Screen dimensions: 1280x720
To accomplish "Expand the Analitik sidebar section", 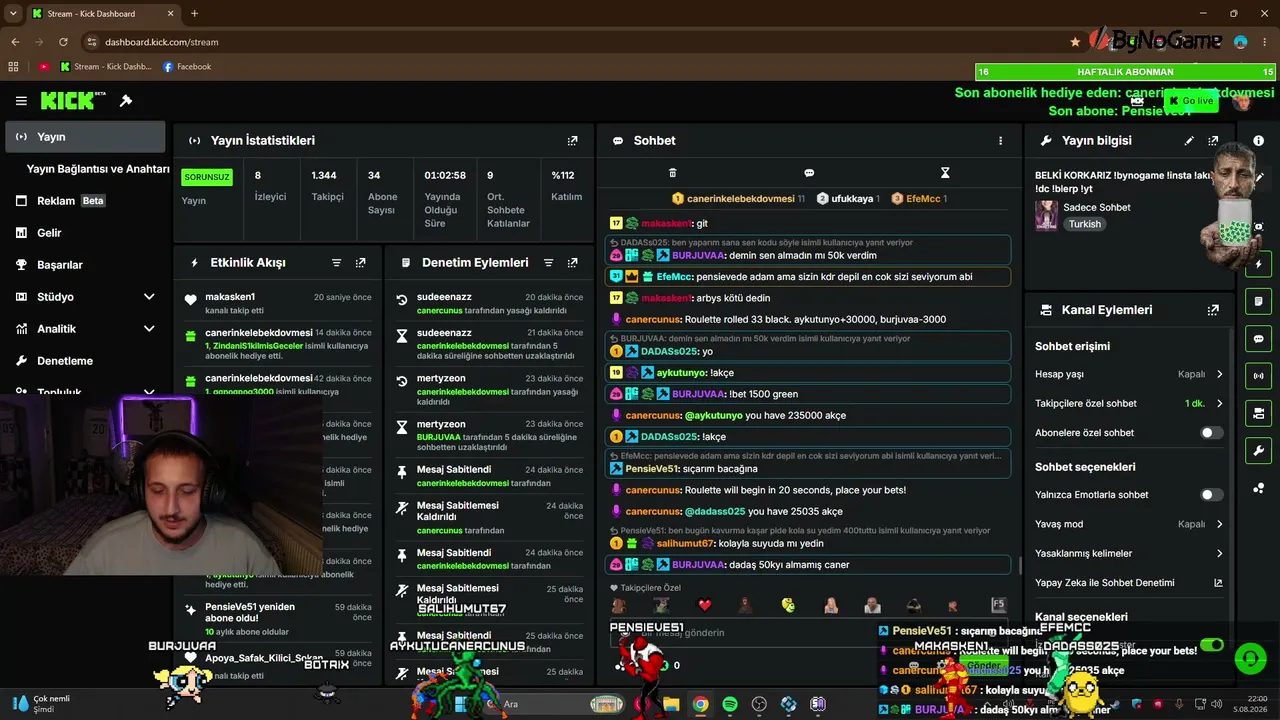I will pyautogui.click(x=85, y=329).
